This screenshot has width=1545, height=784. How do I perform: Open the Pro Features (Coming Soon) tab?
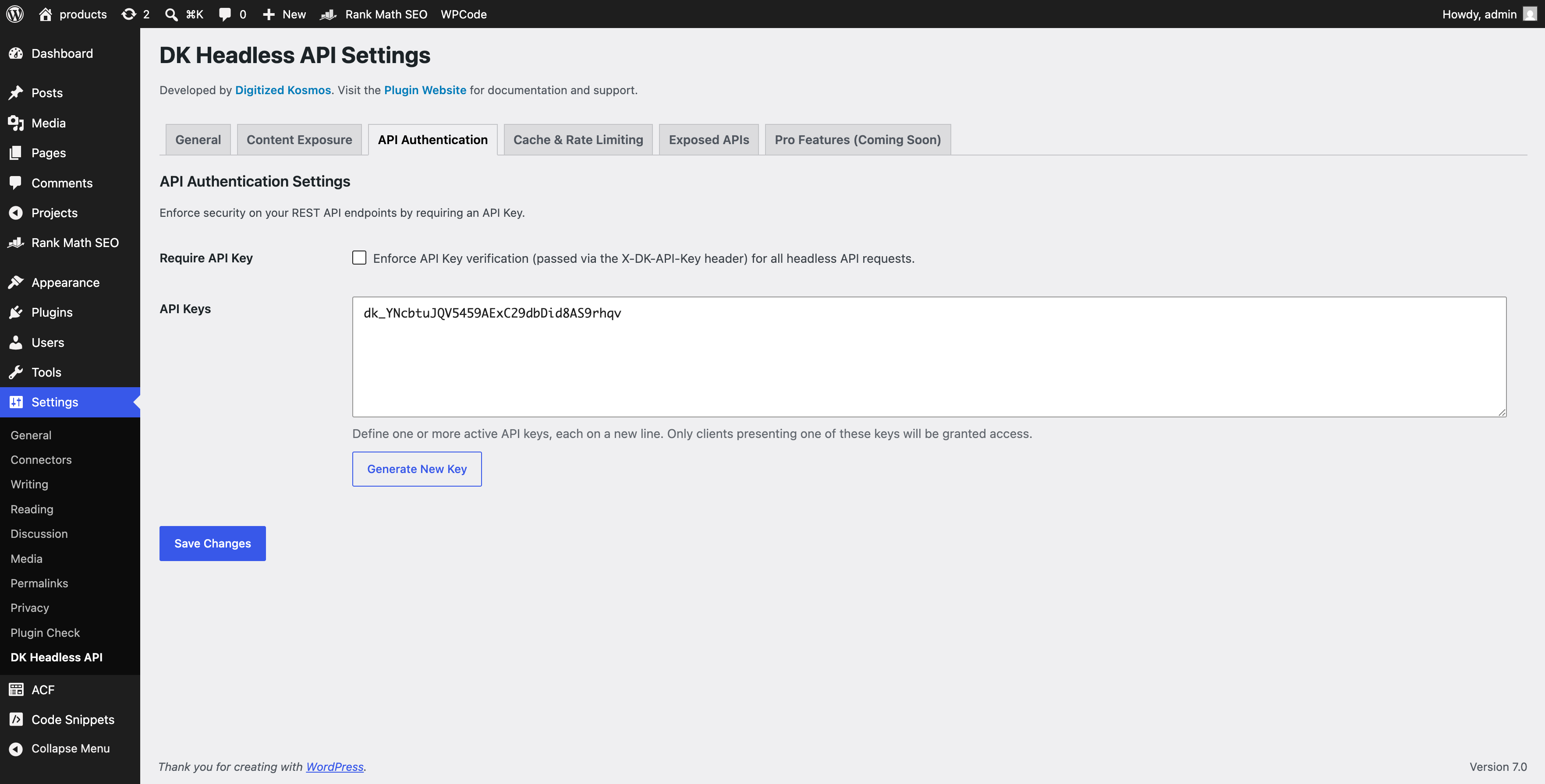coord(858,140)
